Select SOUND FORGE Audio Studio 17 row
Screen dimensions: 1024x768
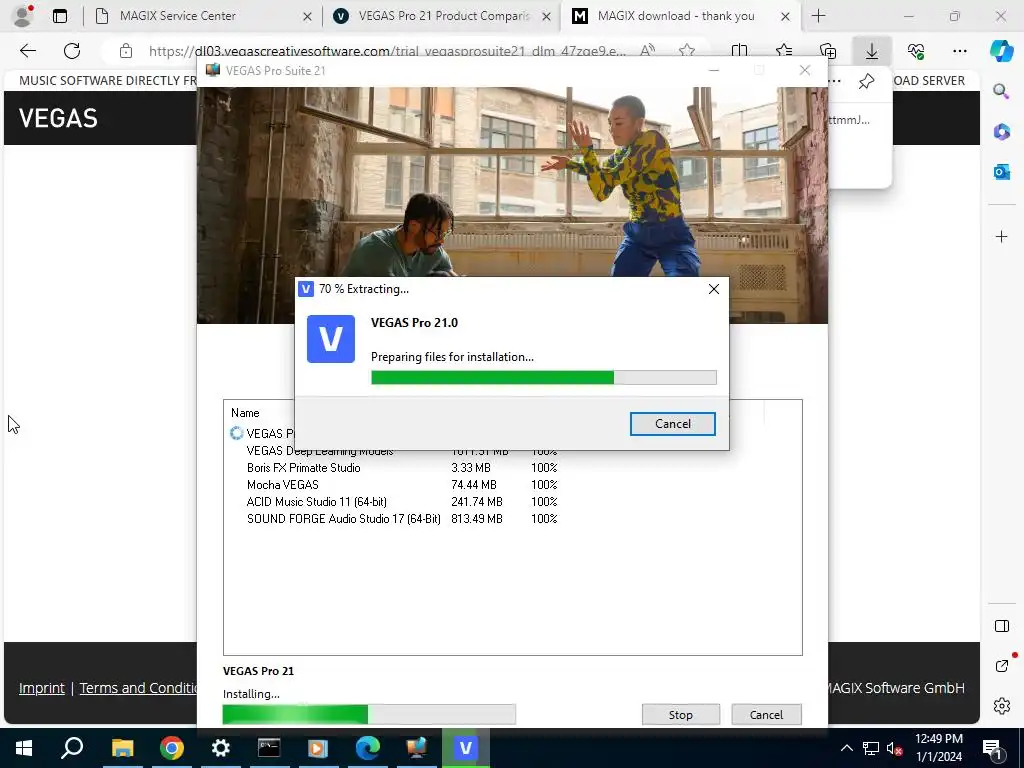pos(402,519)
